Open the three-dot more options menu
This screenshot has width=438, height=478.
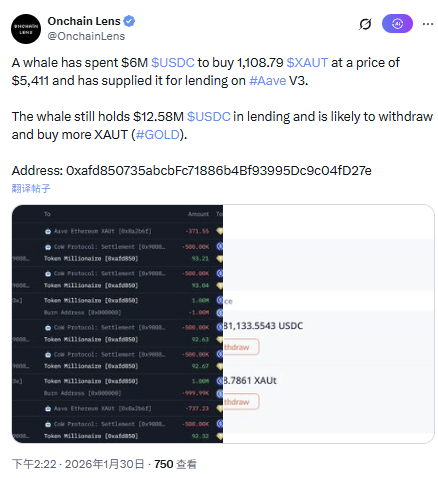tap(428, 24)
